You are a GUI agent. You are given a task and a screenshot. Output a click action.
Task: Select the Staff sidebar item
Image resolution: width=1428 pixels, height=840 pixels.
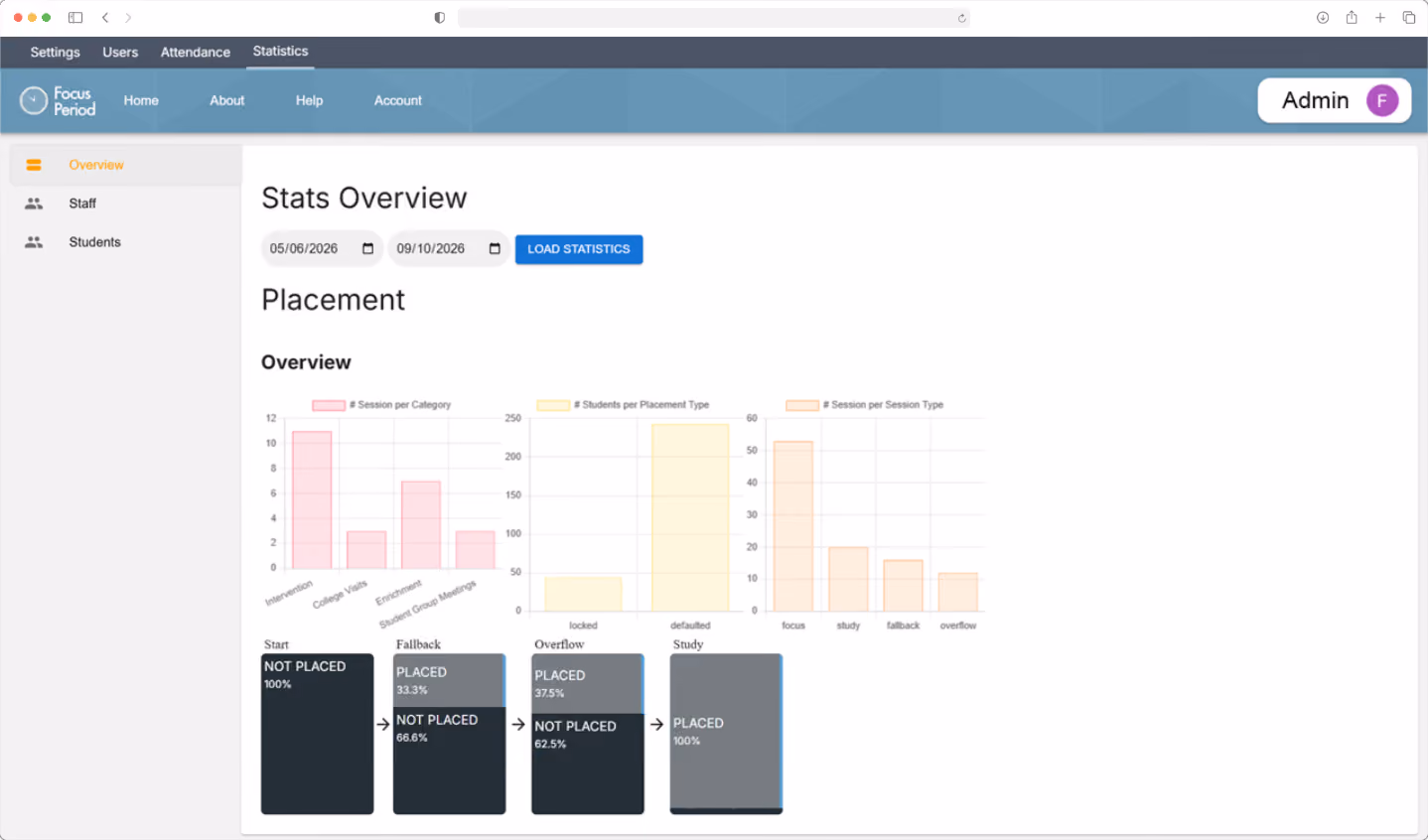click(x=125, y=204)
